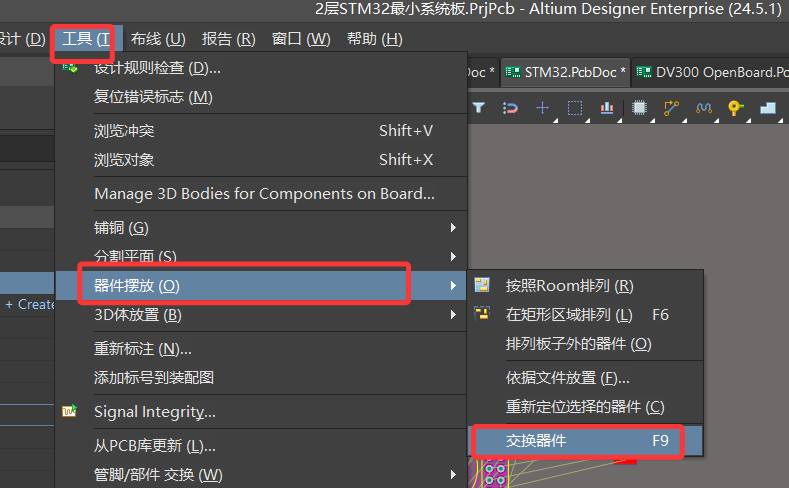
Task: Select the move objects cross icon
Action: coord(542,108)
